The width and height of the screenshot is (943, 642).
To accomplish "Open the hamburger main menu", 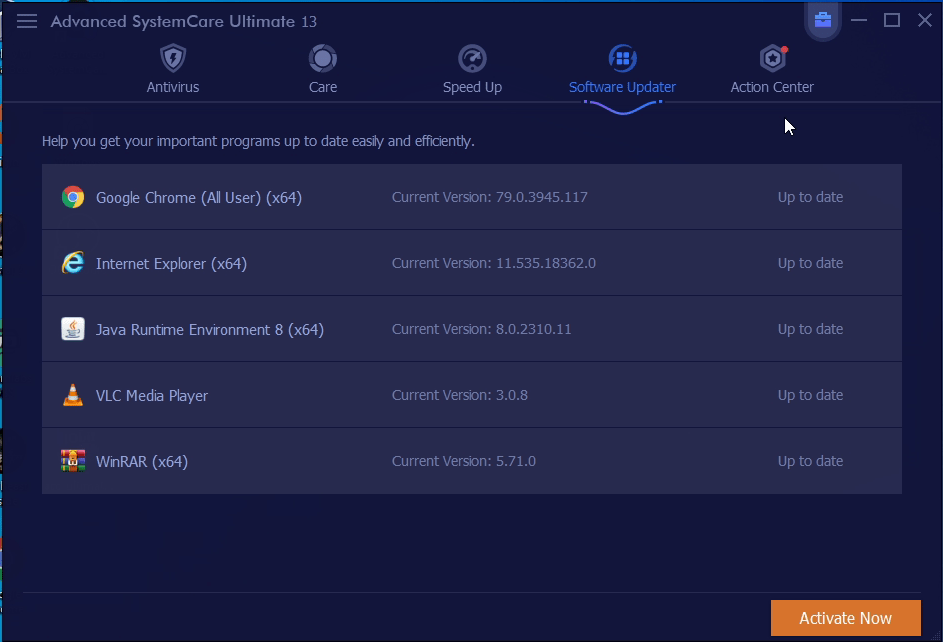I will (x=27, y=22).
